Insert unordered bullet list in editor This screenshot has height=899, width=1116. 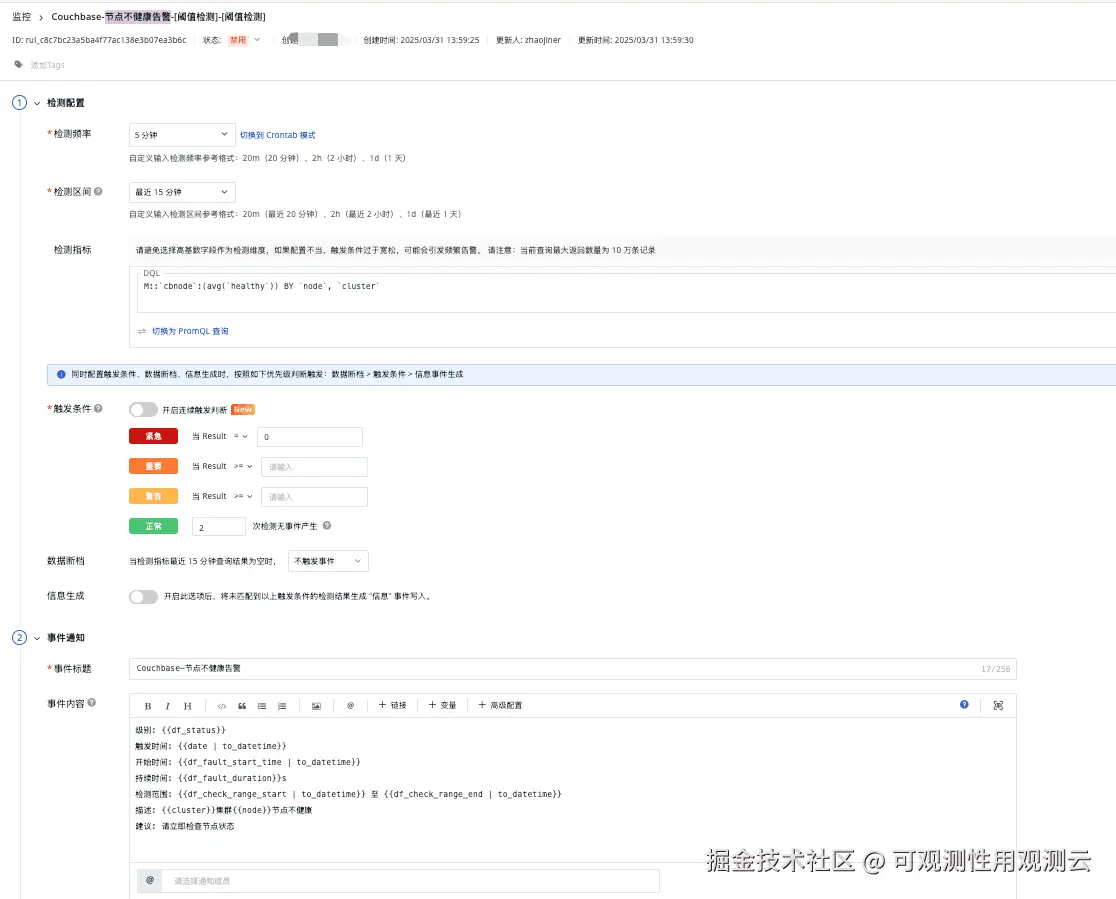262,706
